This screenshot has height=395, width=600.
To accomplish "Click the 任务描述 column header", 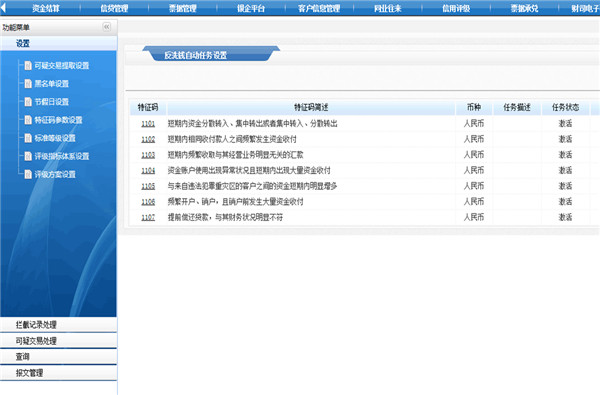I will pos(517,108).
